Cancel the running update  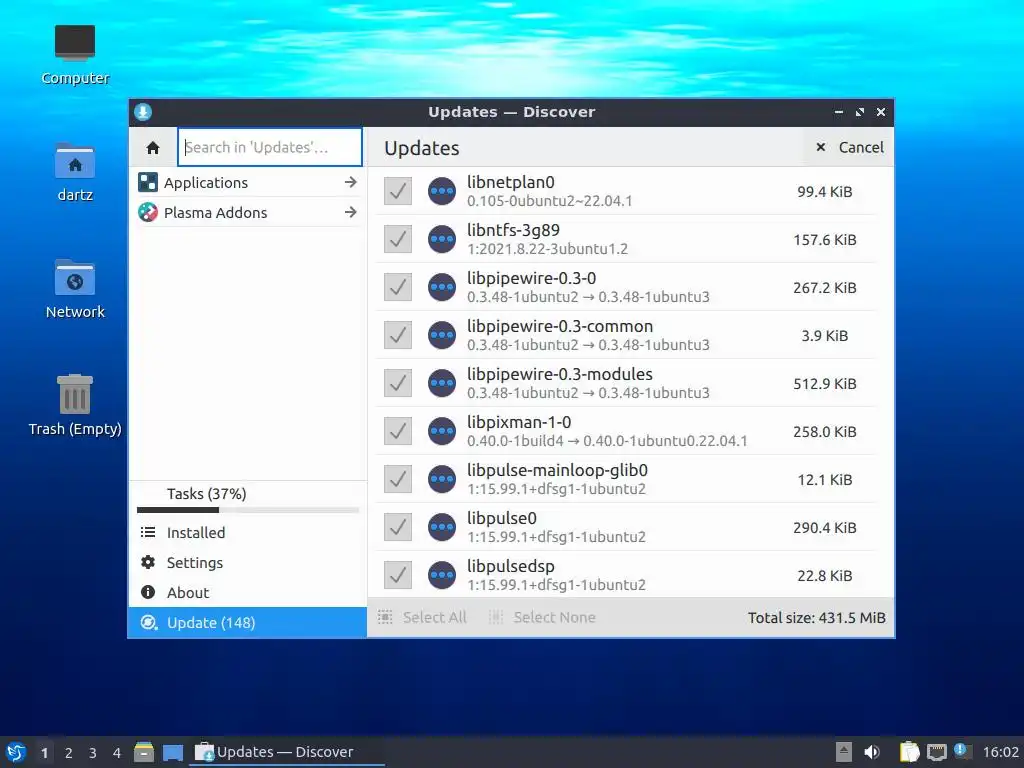coord(849,148)
